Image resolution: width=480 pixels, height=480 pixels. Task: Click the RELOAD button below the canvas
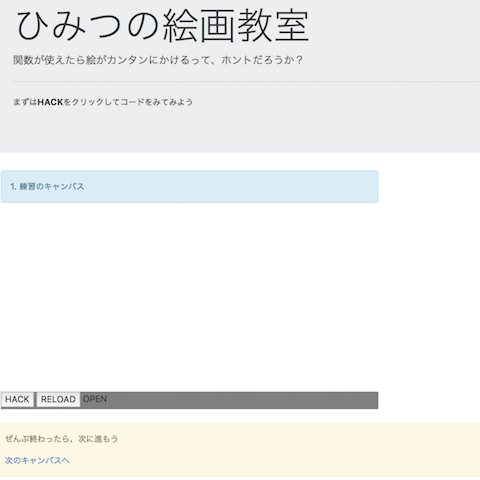pyautogui.click(x=58, y=399)
